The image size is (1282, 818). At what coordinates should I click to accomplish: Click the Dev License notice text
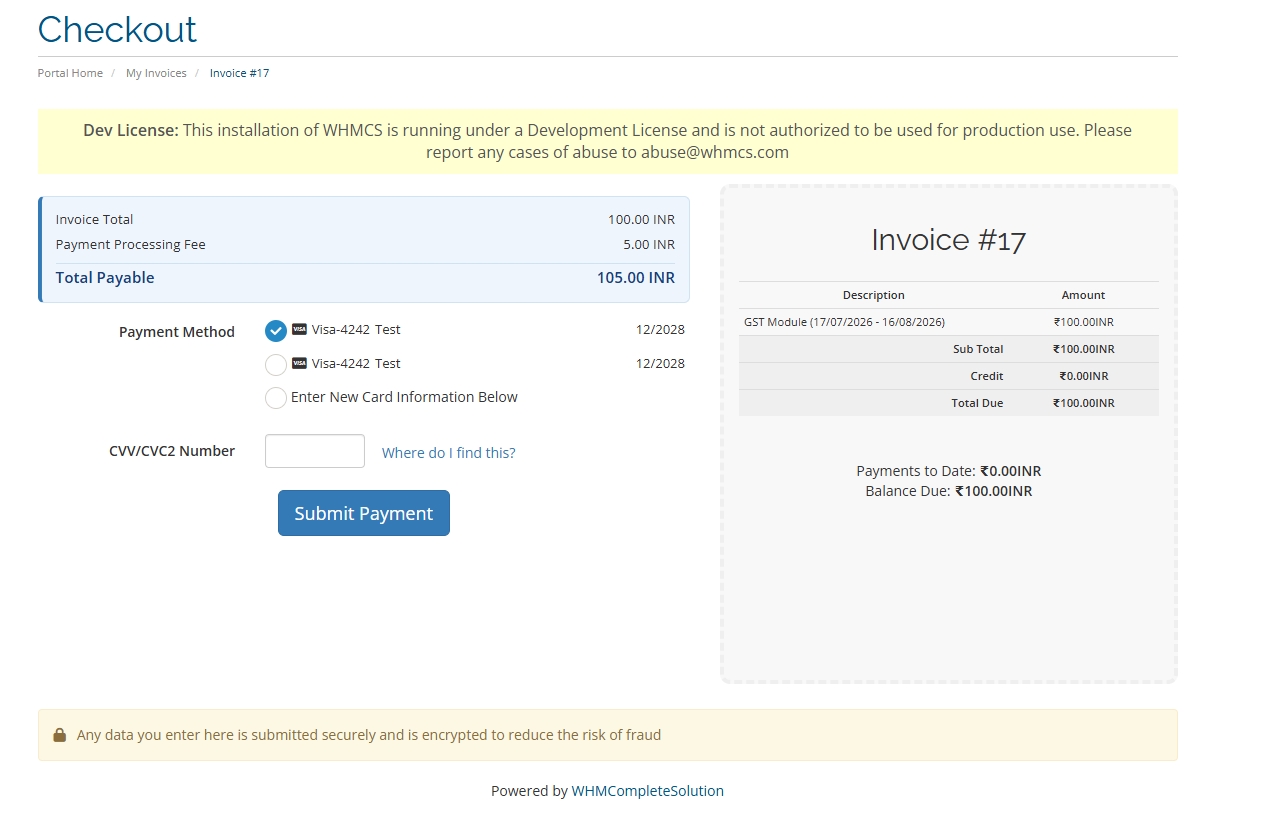[x=608, y=141]
